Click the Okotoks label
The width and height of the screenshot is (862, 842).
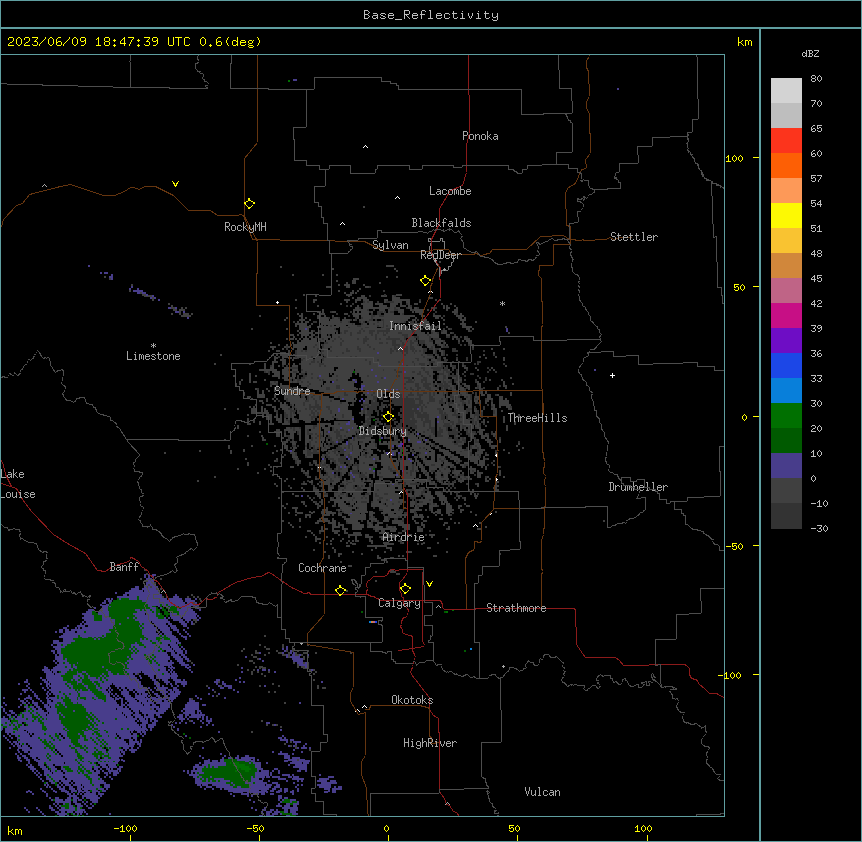click(412, 700)
